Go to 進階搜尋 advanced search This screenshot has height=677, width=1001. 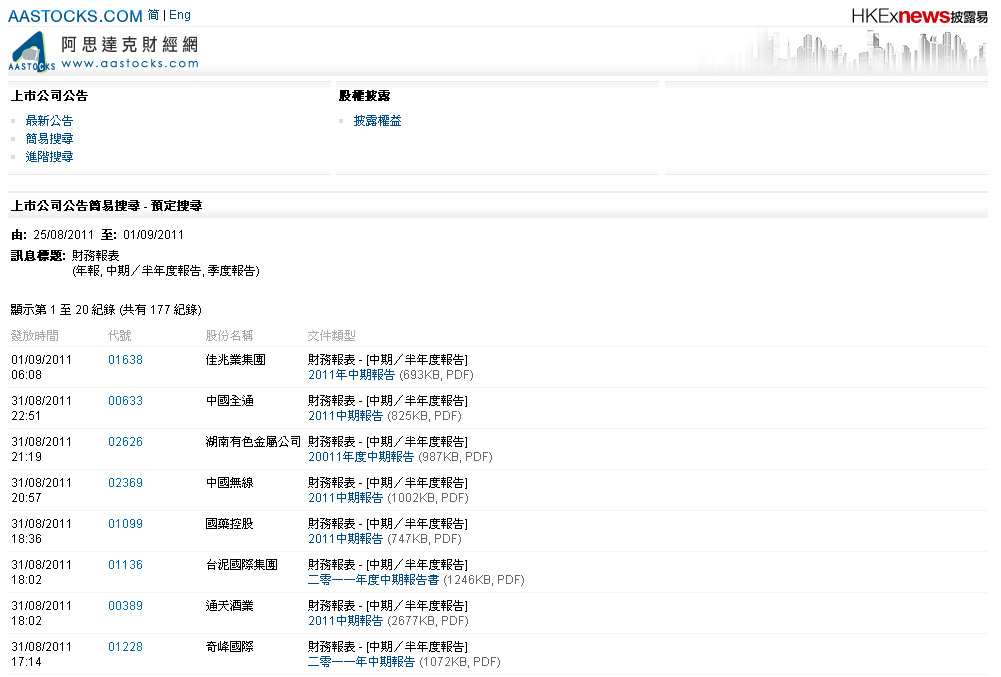[x=49, y=157]
